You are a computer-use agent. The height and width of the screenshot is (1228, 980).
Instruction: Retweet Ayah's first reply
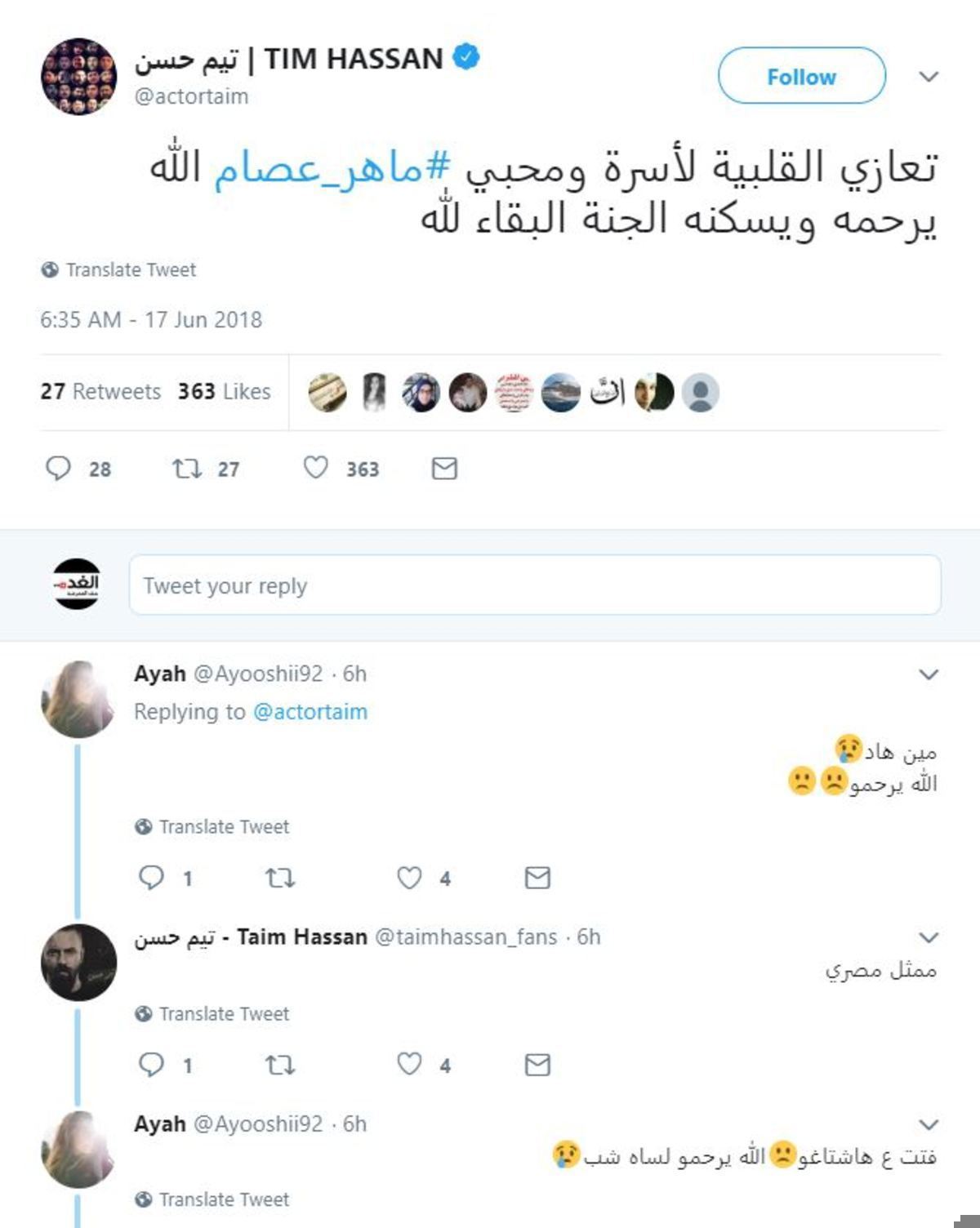coord(280,878)
